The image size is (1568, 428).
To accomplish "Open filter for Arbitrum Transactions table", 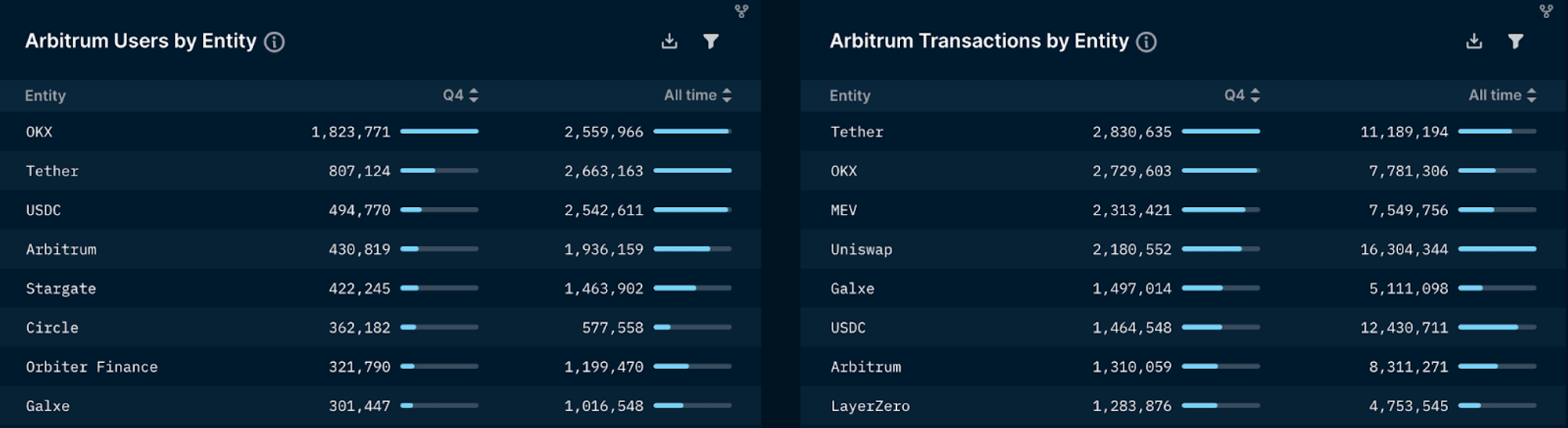I will (1515, 42).
